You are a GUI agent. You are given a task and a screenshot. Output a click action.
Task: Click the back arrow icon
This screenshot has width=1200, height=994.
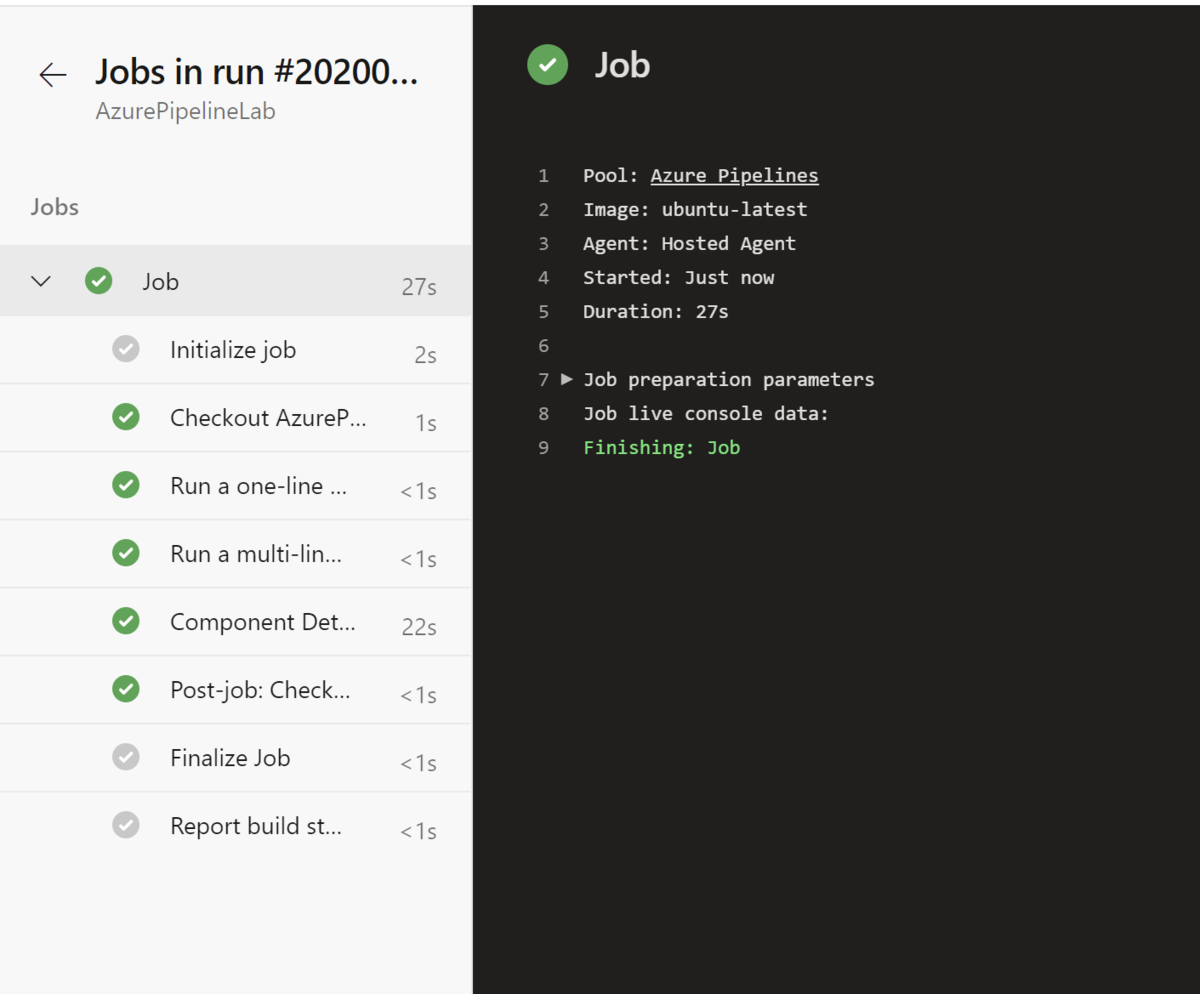(x=52, y=75)
